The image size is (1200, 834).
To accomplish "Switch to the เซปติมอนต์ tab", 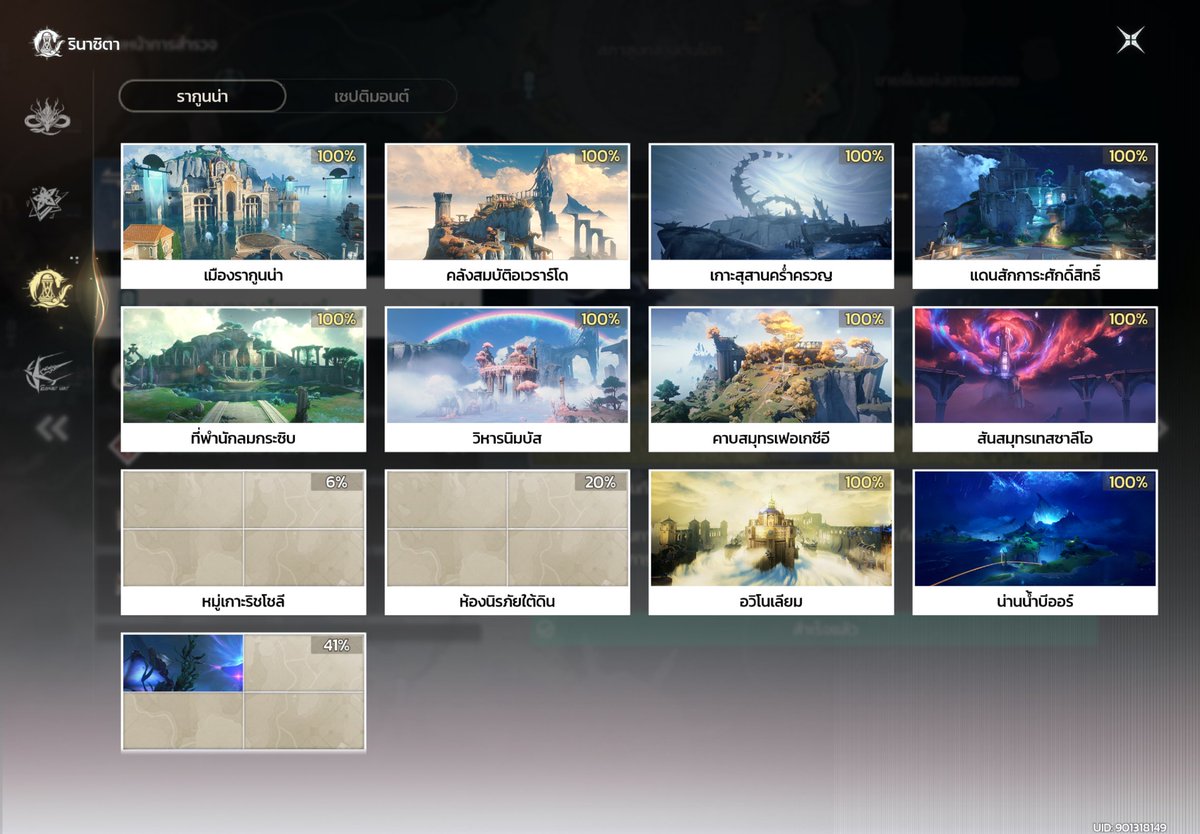I will point(371,96).
